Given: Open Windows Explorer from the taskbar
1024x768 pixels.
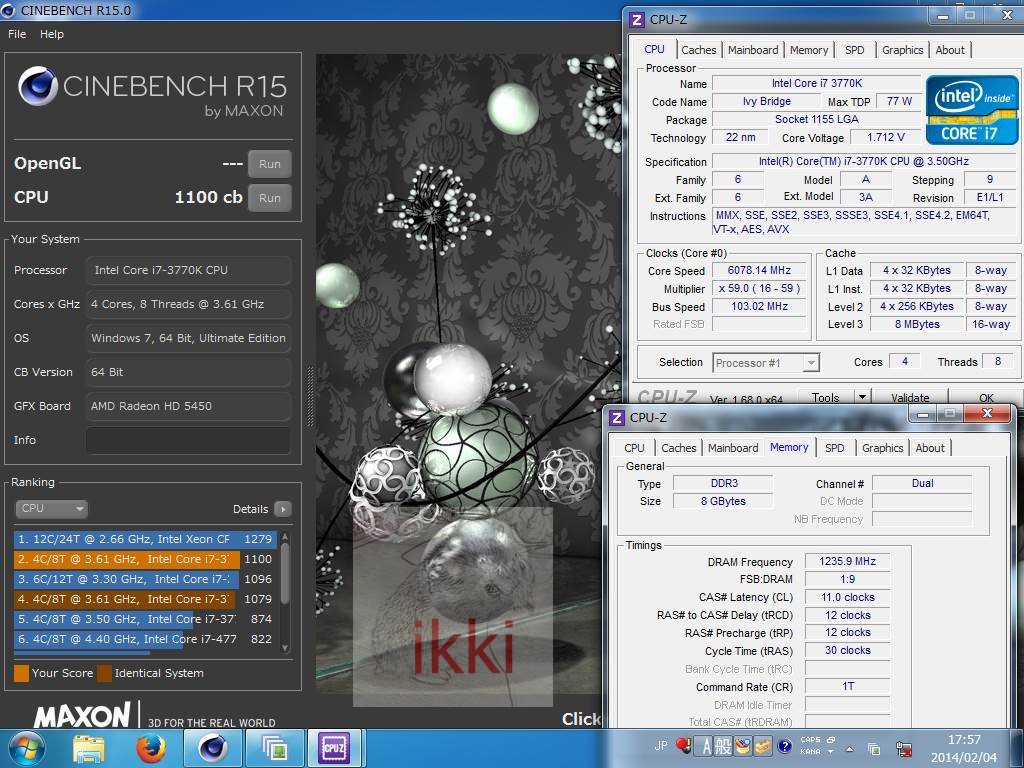Looking at the screenshot, I should [89, 748].
